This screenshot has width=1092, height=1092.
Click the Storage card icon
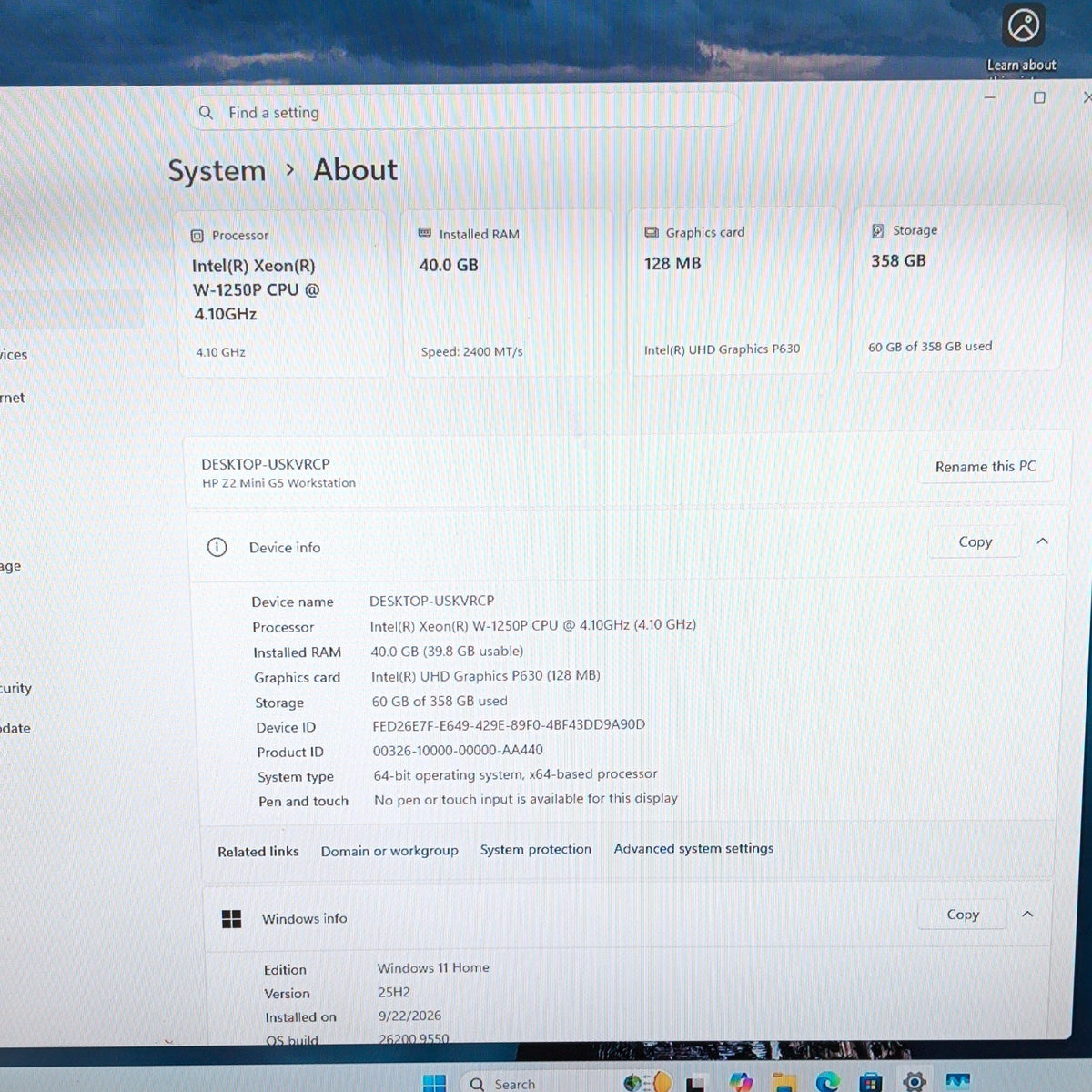[877, 230]
